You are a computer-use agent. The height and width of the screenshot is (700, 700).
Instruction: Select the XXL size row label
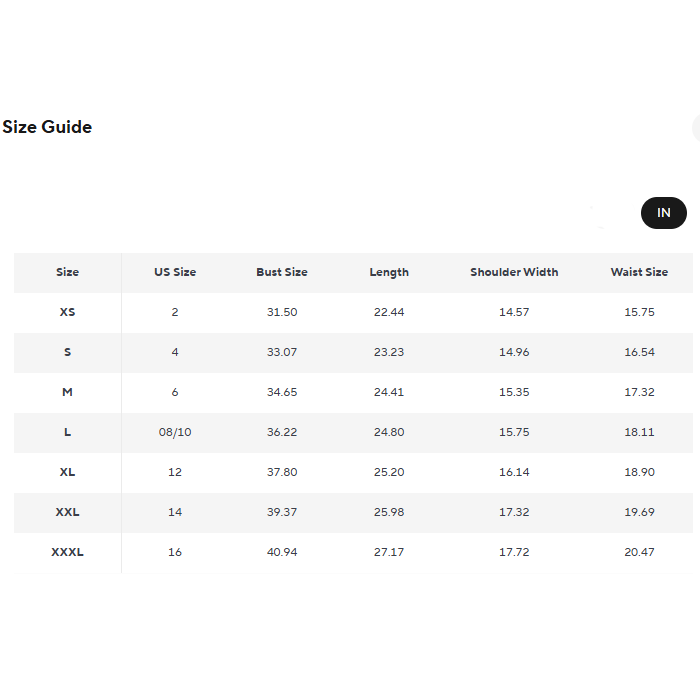67,512
